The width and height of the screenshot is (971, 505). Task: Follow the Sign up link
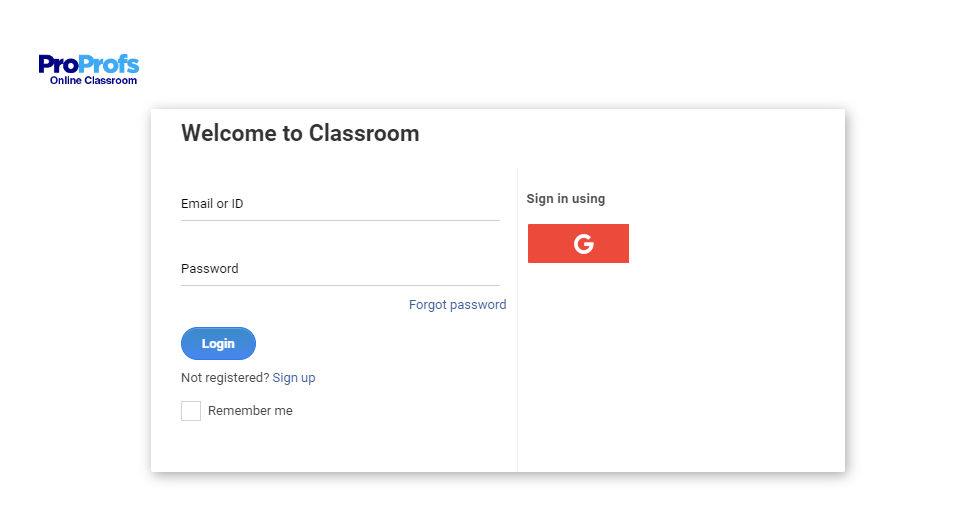294,378
